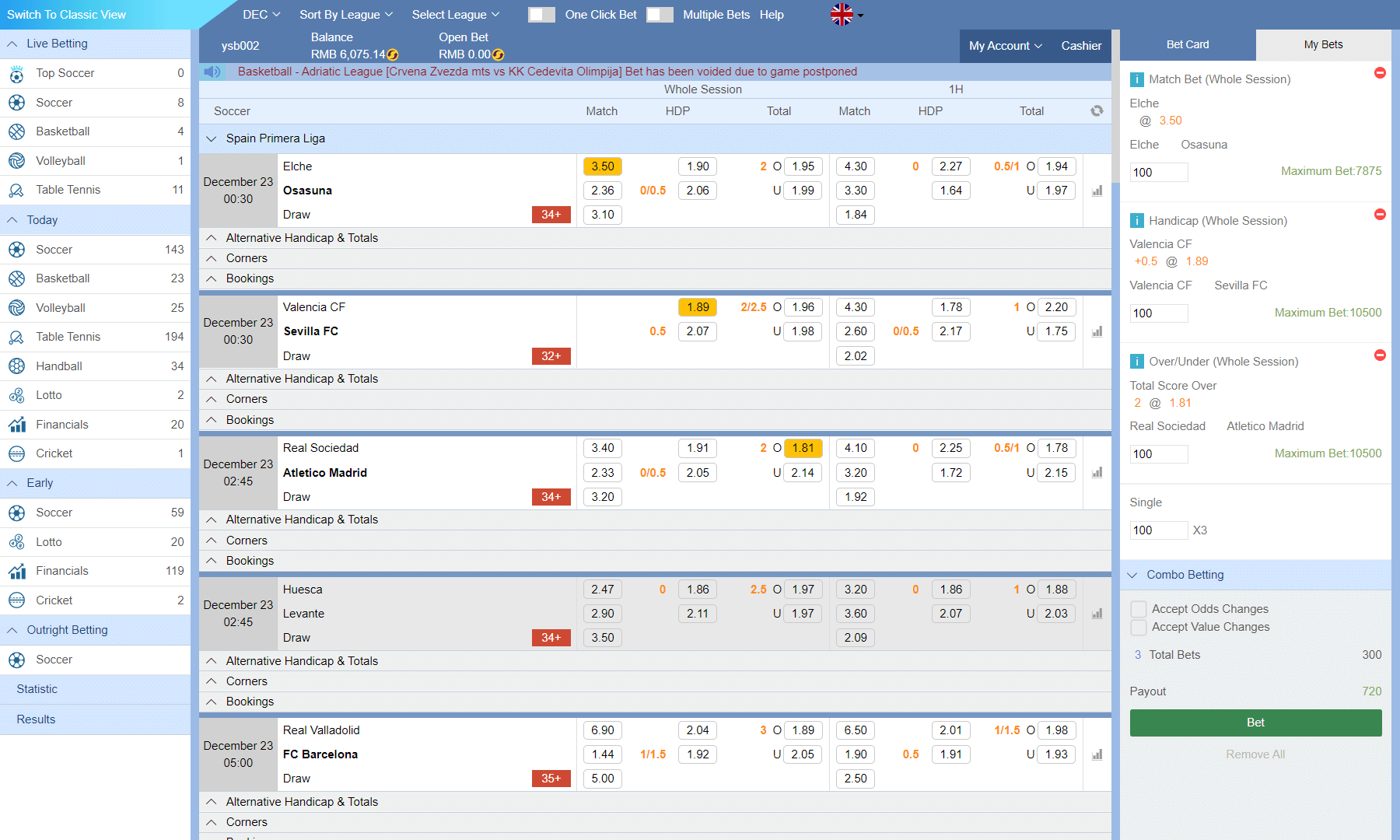Switch to the Bet Card tab
This screenshot has width=1400, height=840.
1188,45
